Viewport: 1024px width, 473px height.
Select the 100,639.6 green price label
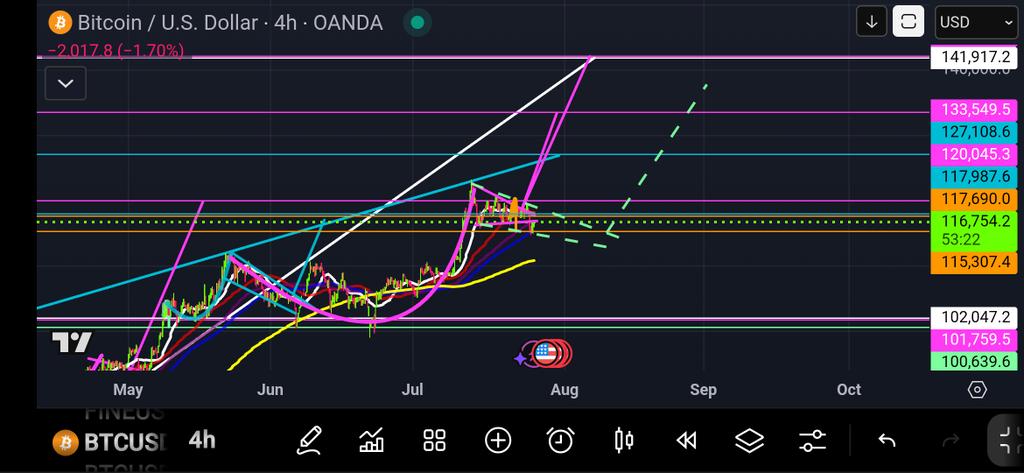974,361
